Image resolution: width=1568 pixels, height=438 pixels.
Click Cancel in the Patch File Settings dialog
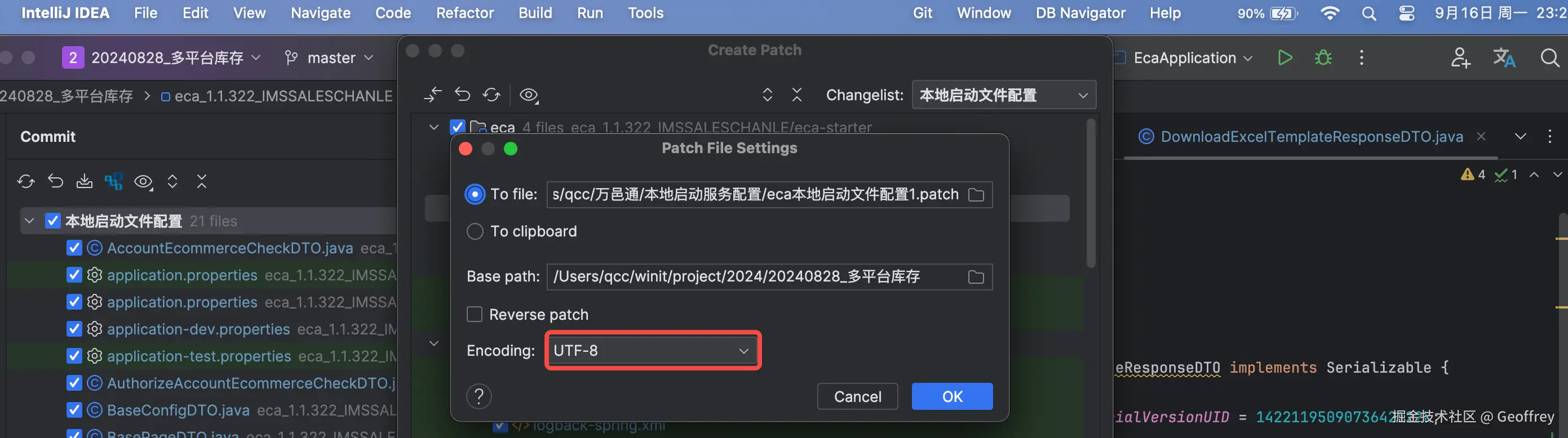(857, 397)
